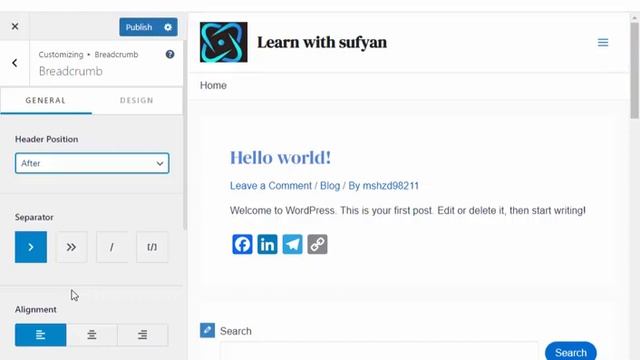Click the Search widget edit pencil icon
The image size is (640, 360).
point(207,330)
